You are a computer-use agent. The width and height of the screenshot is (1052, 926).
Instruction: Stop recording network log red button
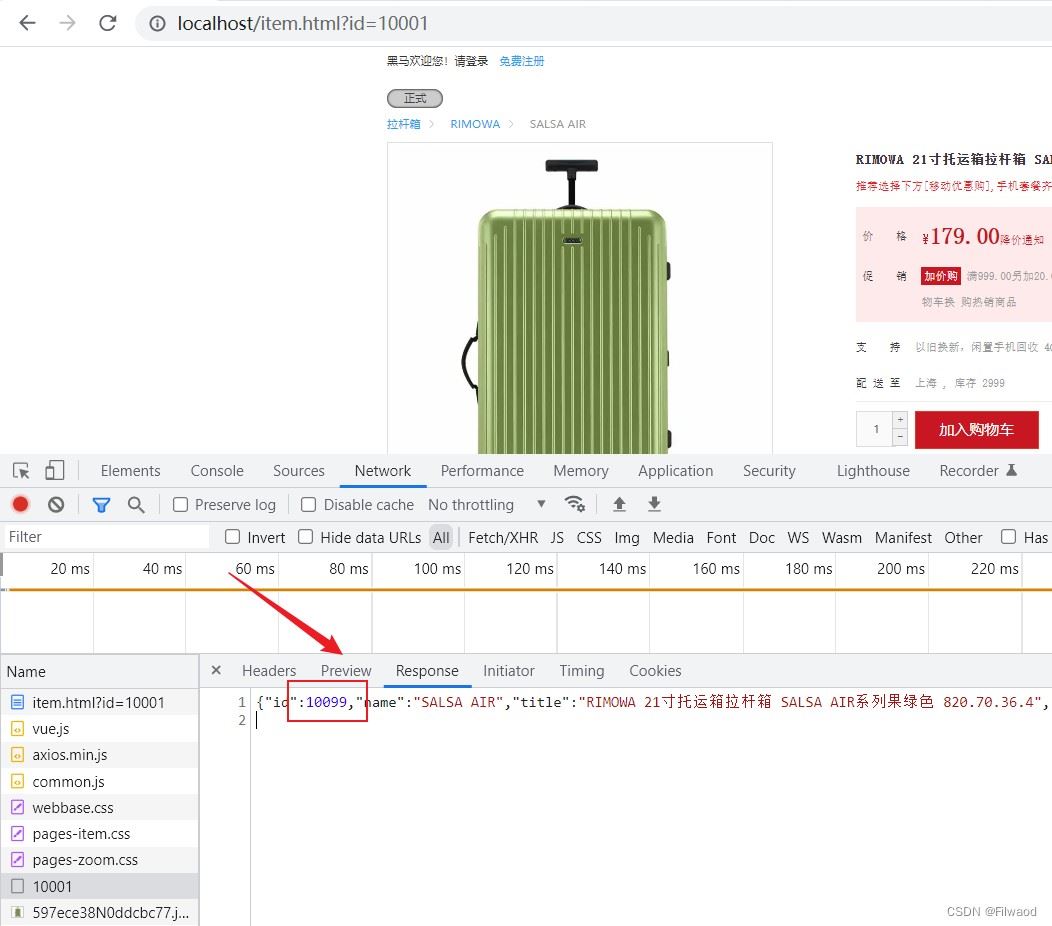pyautogui.click(x=20, y=505)
